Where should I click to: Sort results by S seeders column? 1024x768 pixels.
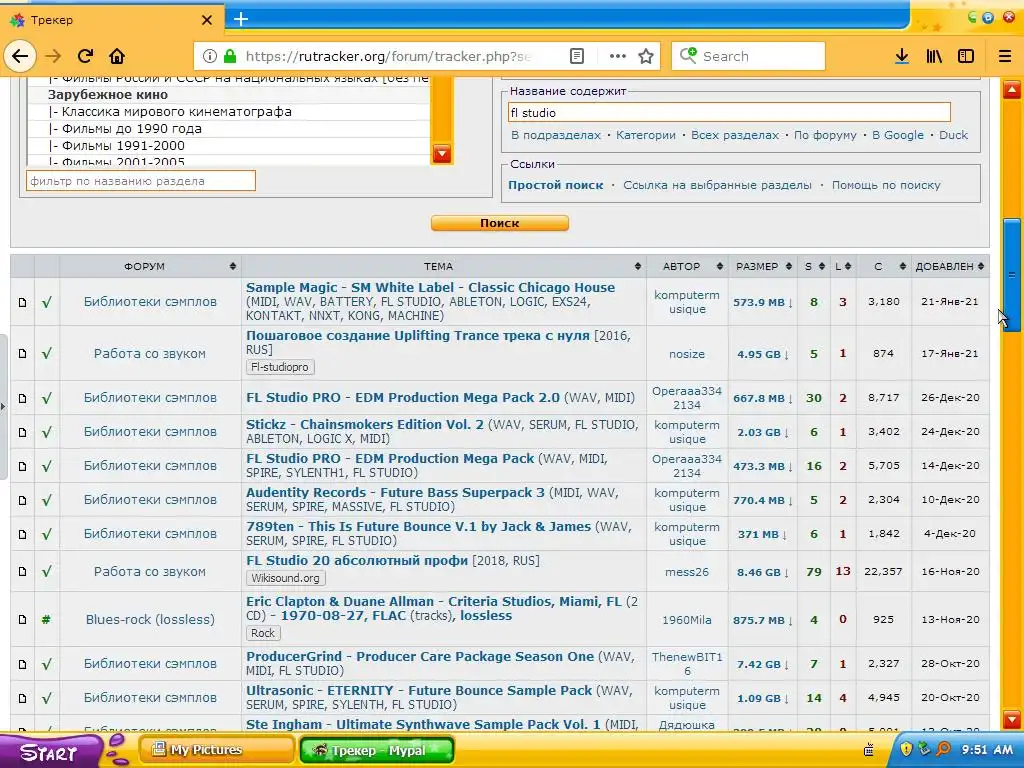pos(814,266)
